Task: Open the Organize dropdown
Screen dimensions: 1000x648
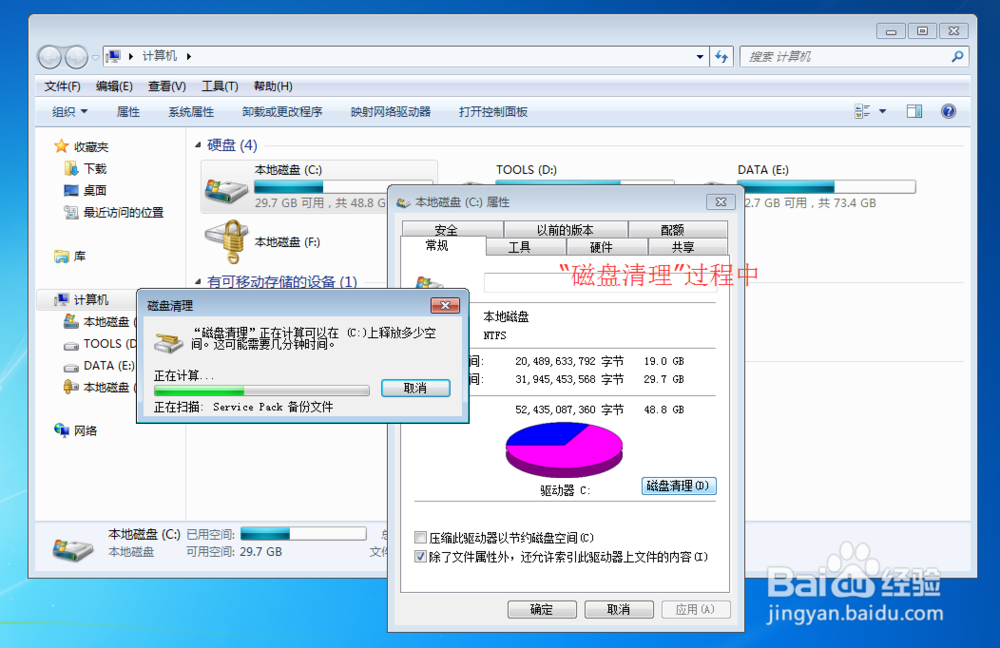Action: [70, 112]
